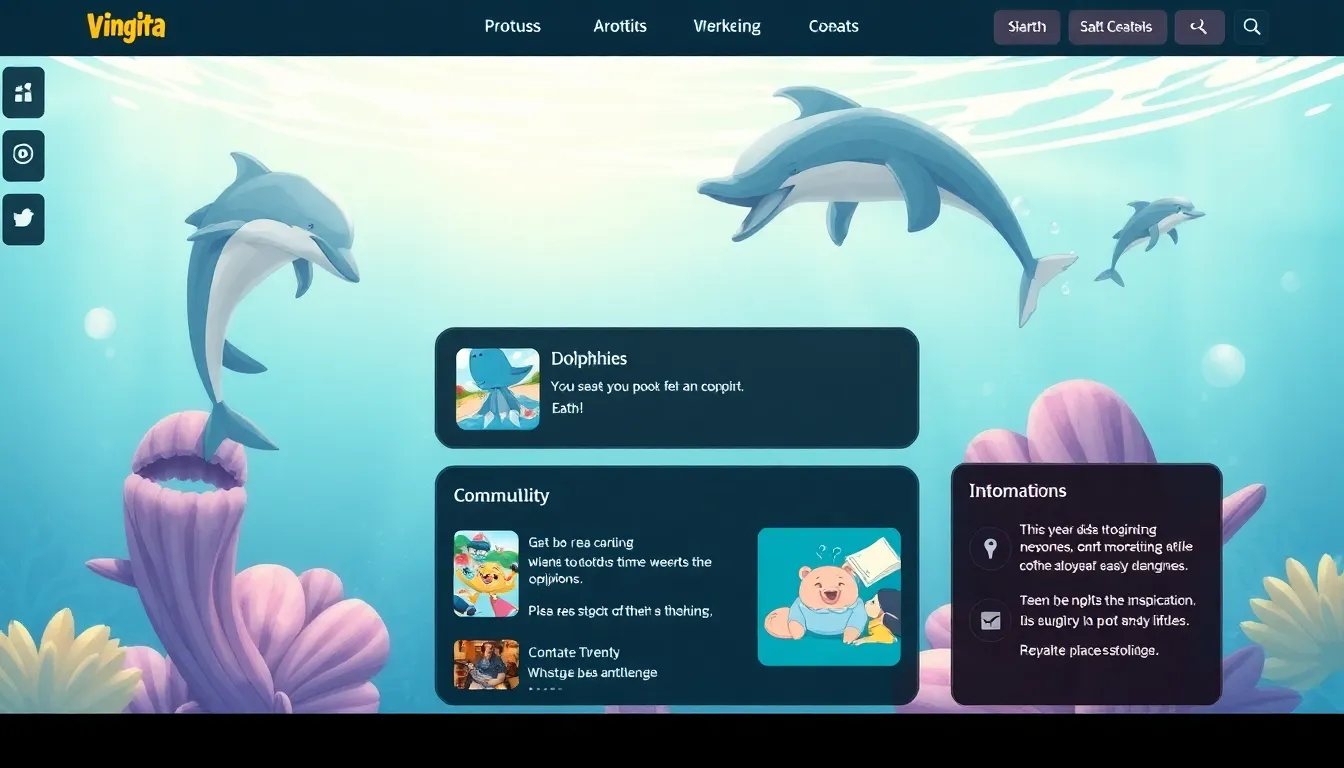Open the Dolphies card thumbnail image
The width and height of the screenshot is (1344, 768).
tap(498, 389)
